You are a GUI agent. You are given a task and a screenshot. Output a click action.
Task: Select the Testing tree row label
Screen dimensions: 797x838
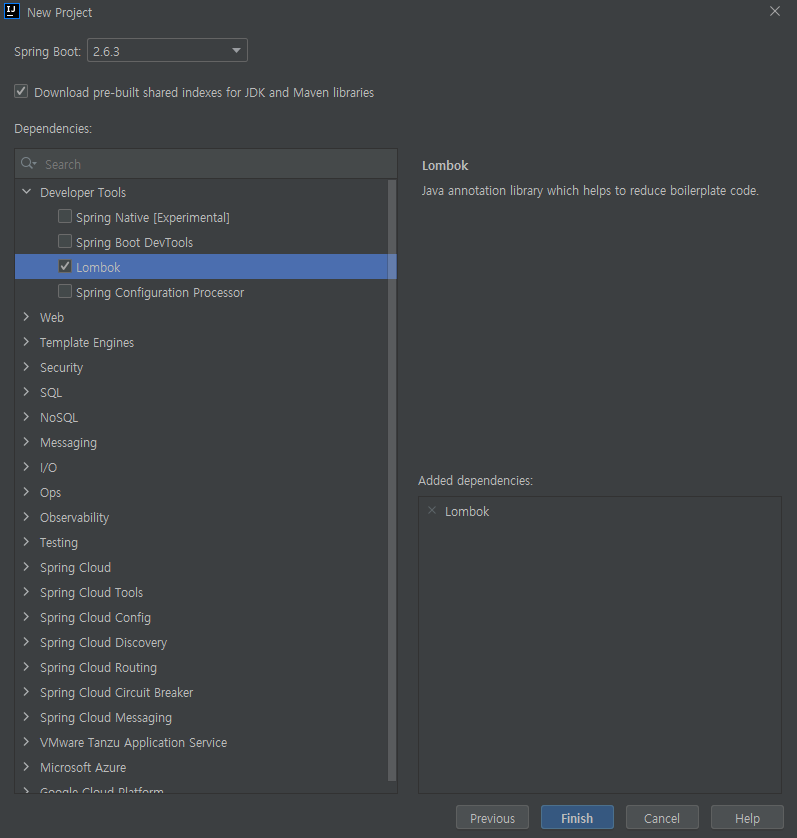click(59, 542)
